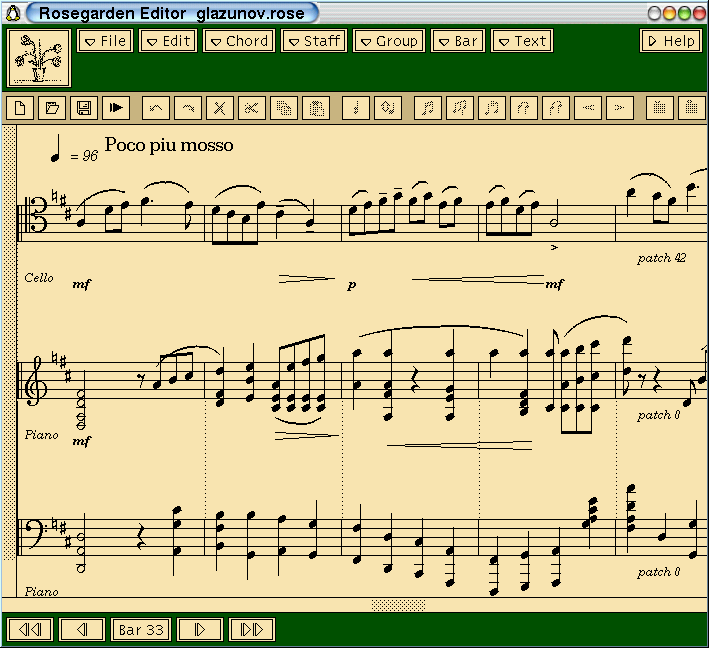
Task: Click the Bar 33 indicator button
Action: (x=141, y=629)
